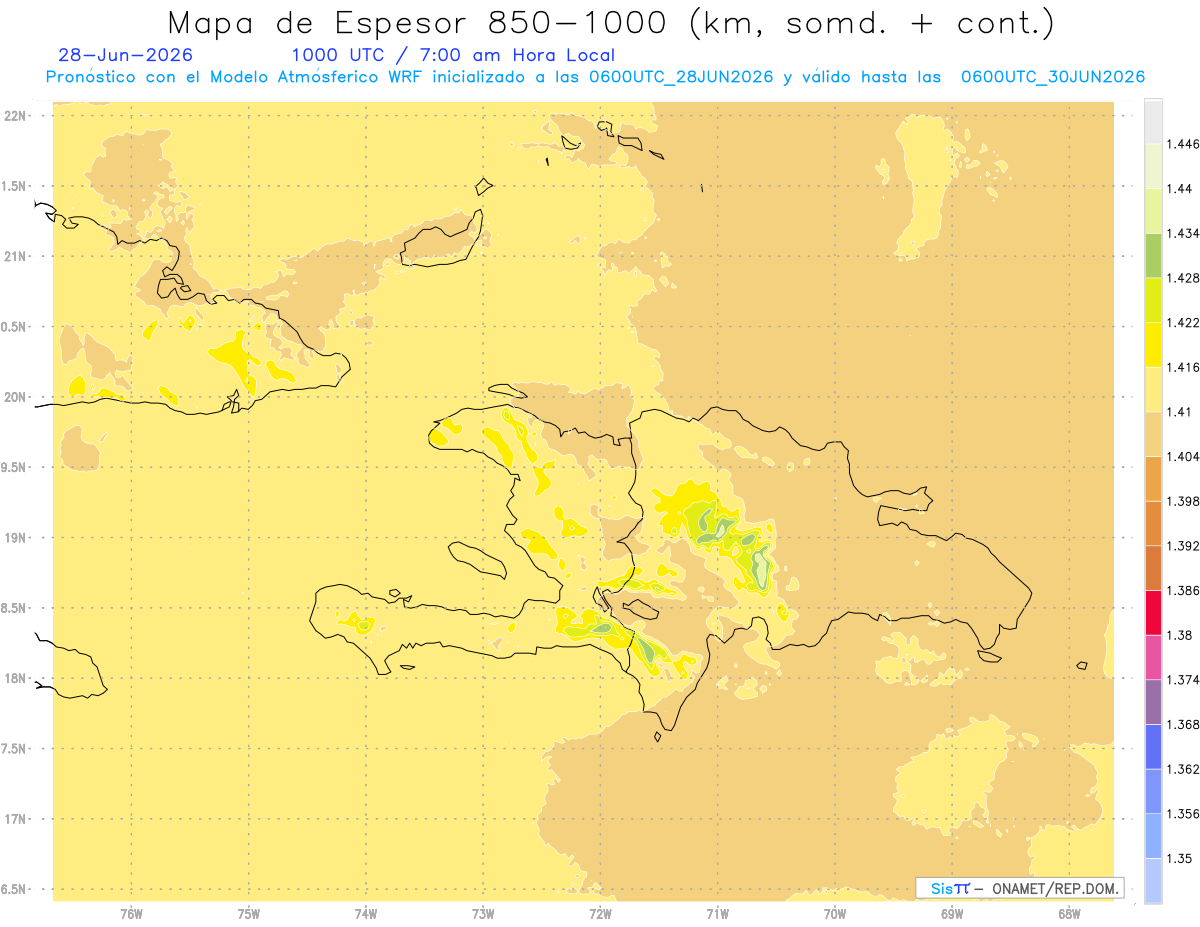
Task: Click the 1.446 value on the color scale
Action: coord(1181,144)
